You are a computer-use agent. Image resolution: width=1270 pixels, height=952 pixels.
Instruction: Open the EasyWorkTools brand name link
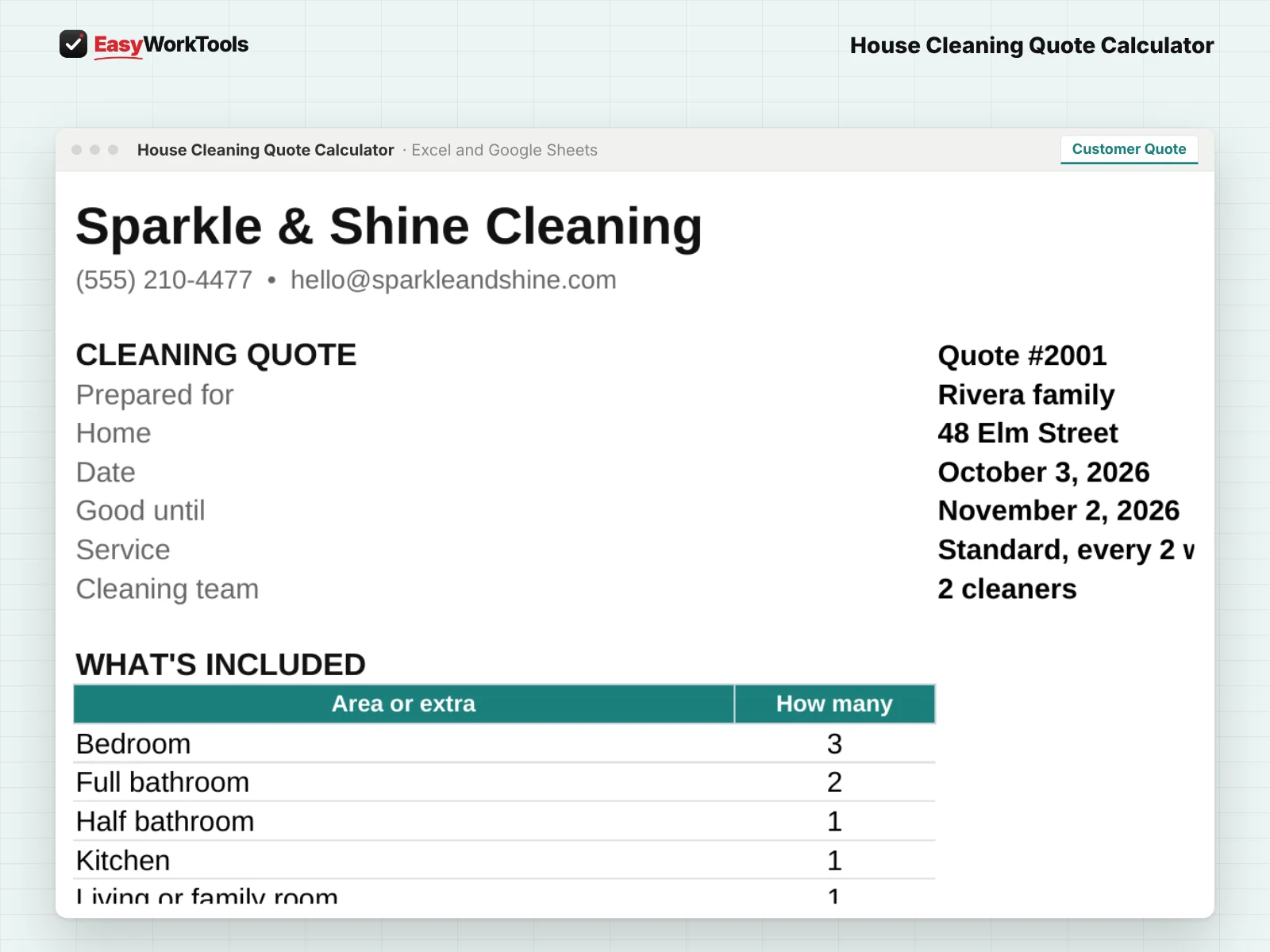[x=171, y=45]
